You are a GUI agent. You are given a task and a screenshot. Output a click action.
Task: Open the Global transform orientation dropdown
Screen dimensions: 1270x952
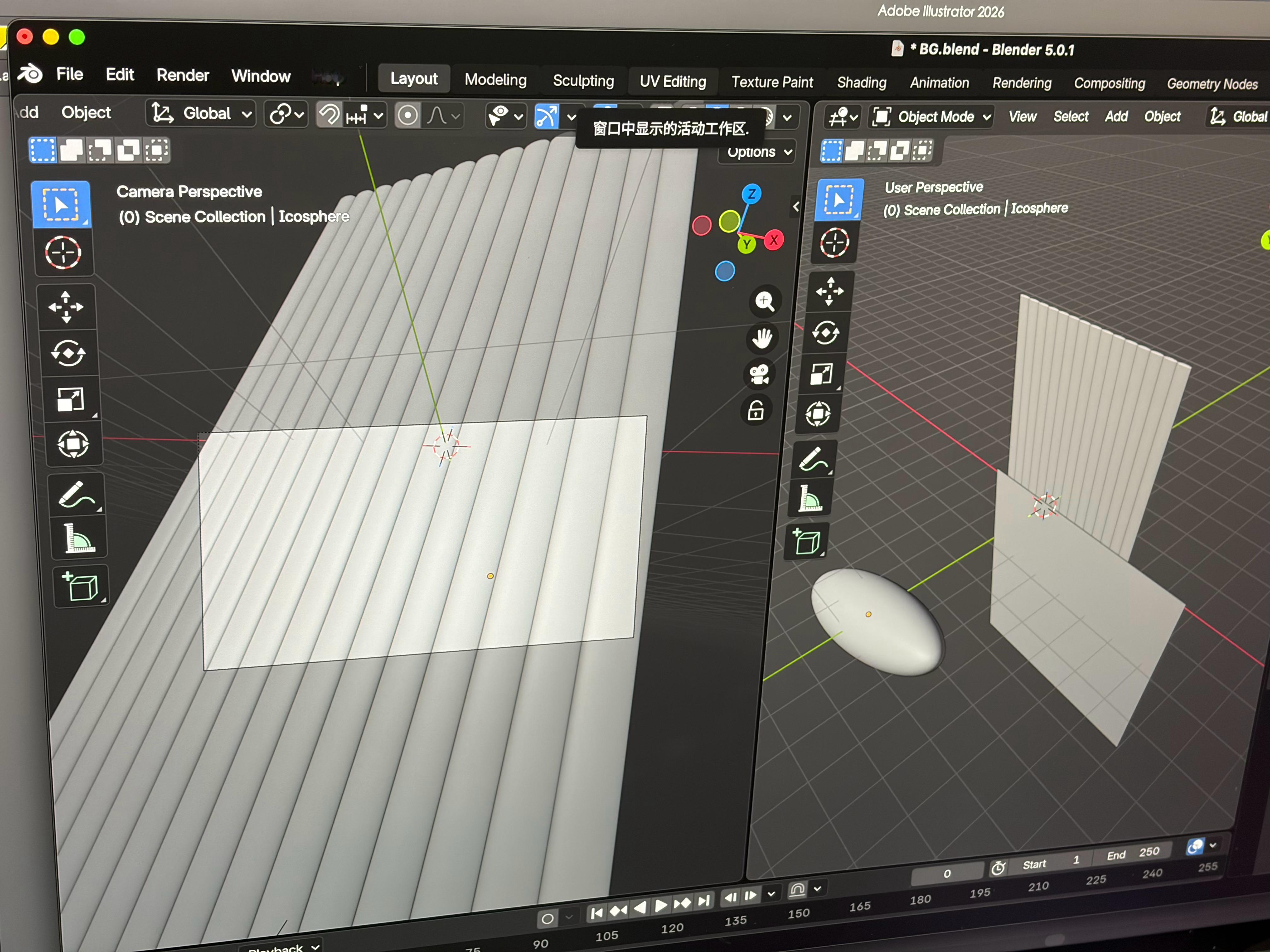click(201, 114)
